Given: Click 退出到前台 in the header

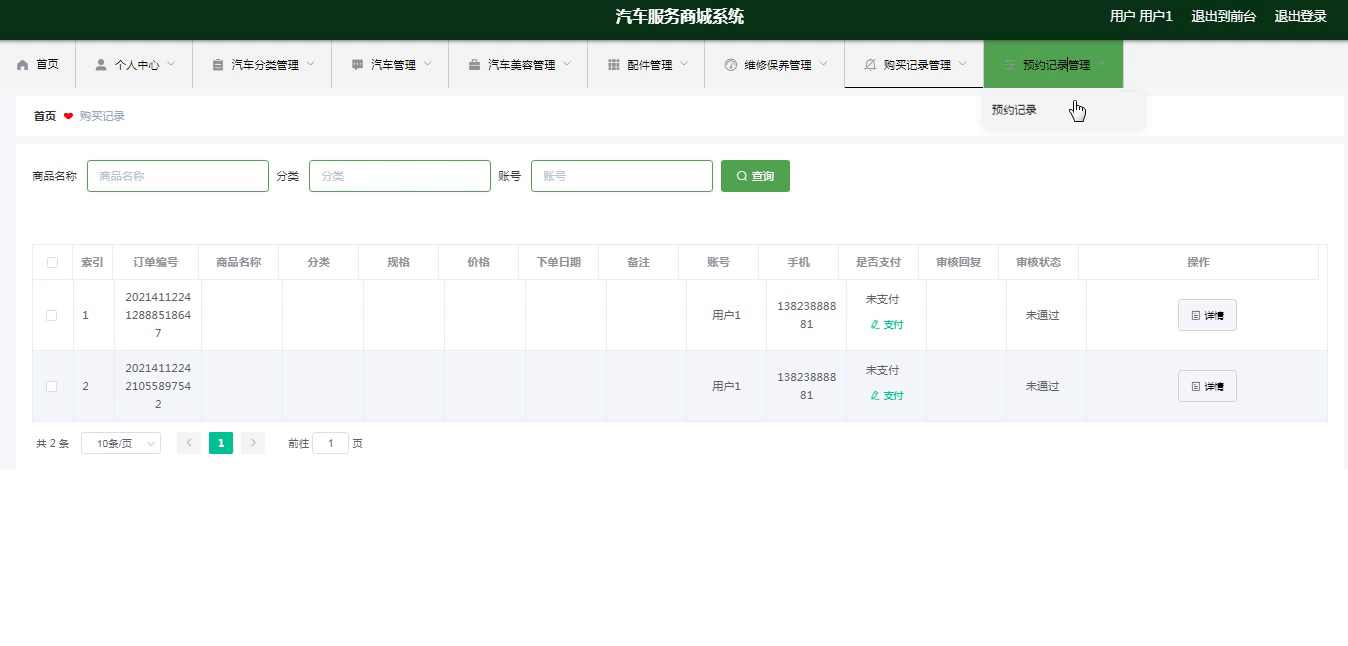Looking at the screenshot, I should coord(1223,16).
